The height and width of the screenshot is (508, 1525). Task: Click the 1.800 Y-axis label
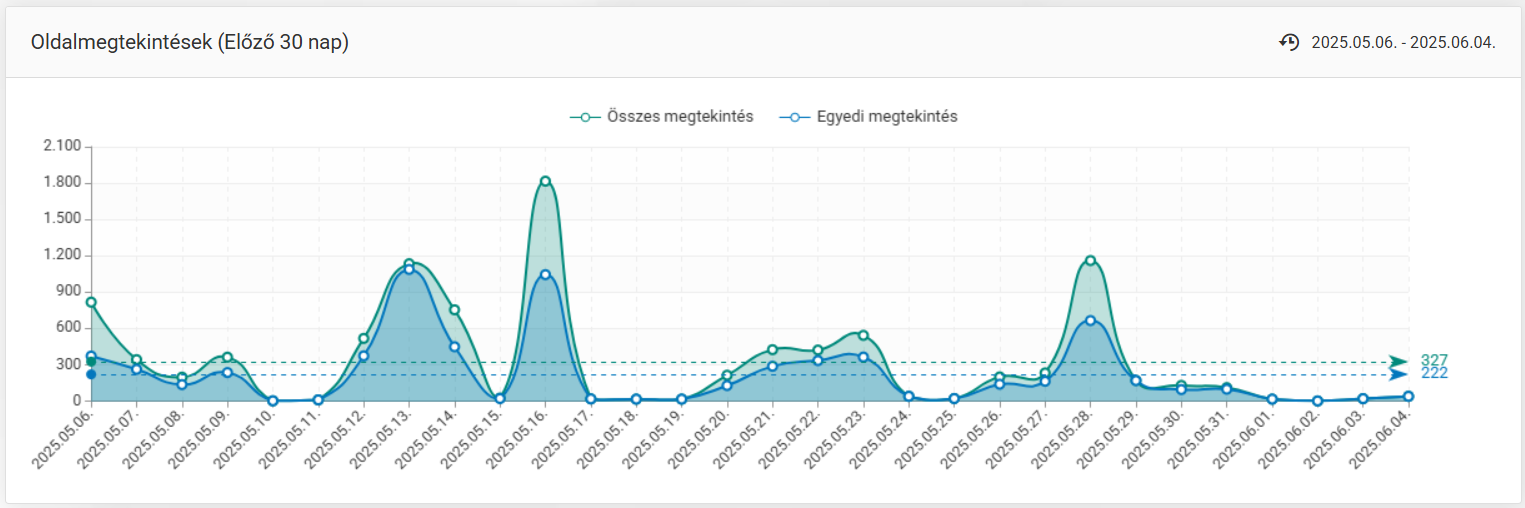pos(62,183)
